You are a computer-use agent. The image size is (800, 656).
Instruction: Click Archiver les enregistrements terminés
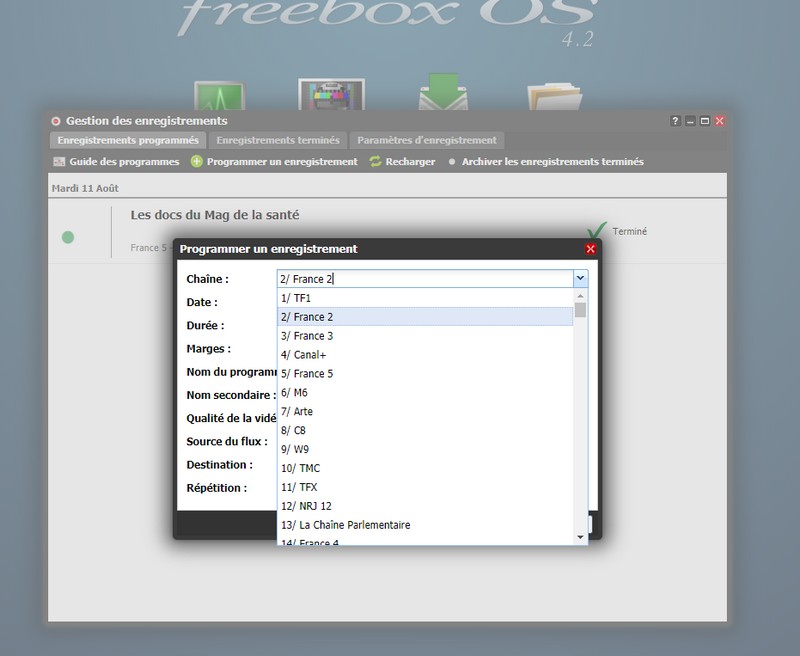(x=546, y=162)
